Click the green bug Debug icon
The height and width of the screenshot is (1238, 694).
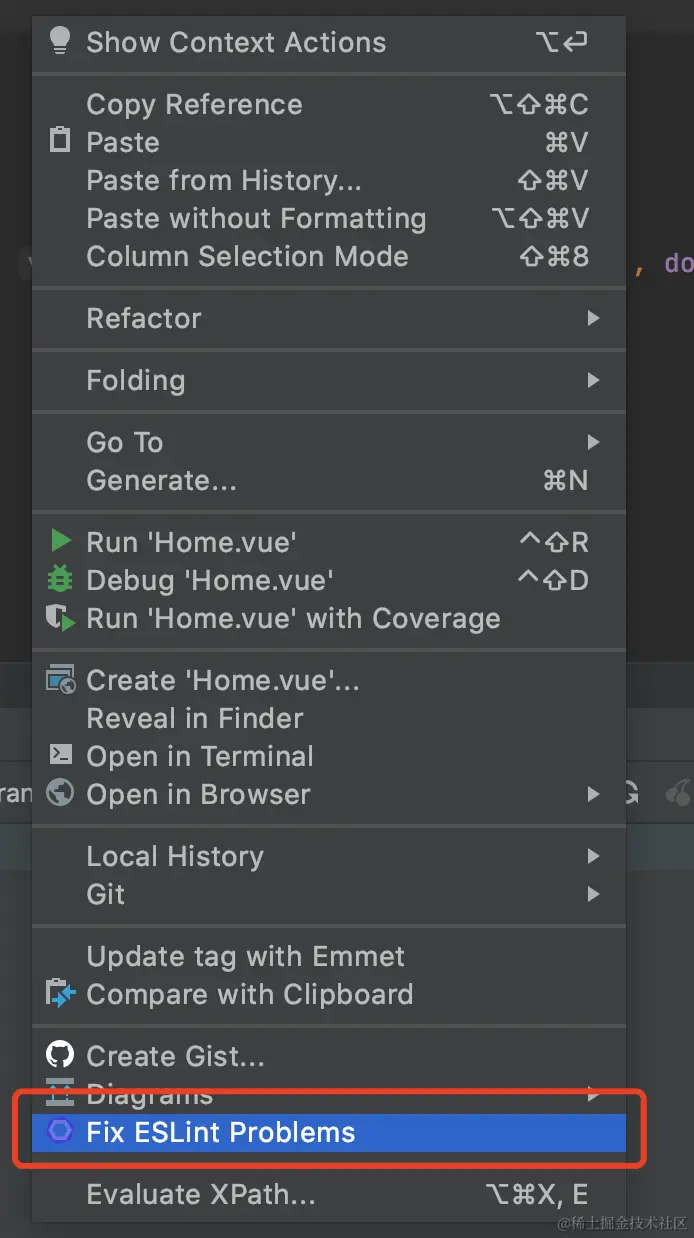point(61,579)
